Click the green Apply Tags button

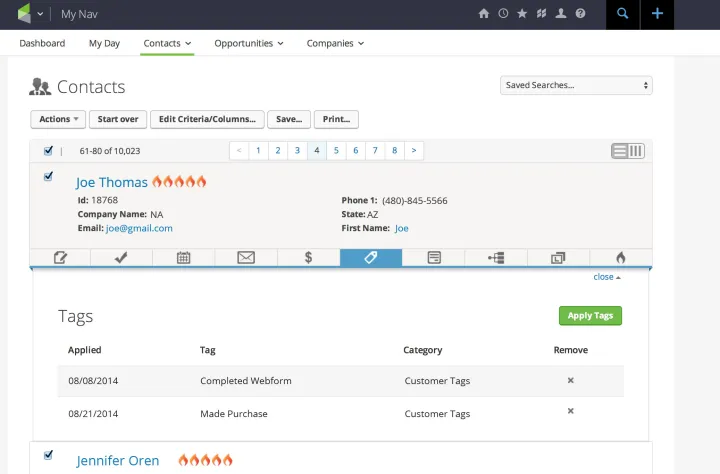point(590,316)
